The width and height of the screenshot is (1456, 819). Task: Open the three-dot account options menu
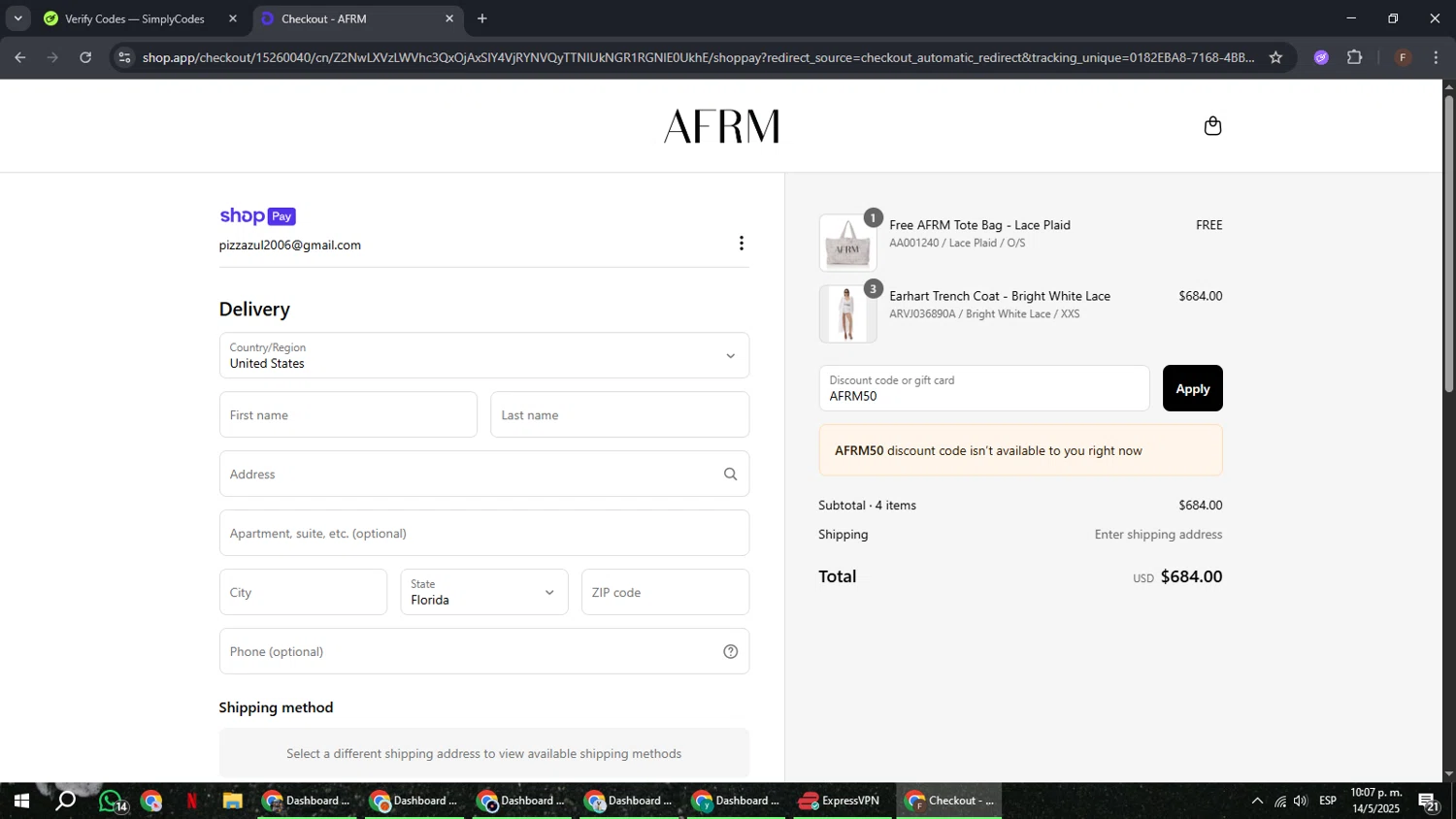(x=742, y=244)
